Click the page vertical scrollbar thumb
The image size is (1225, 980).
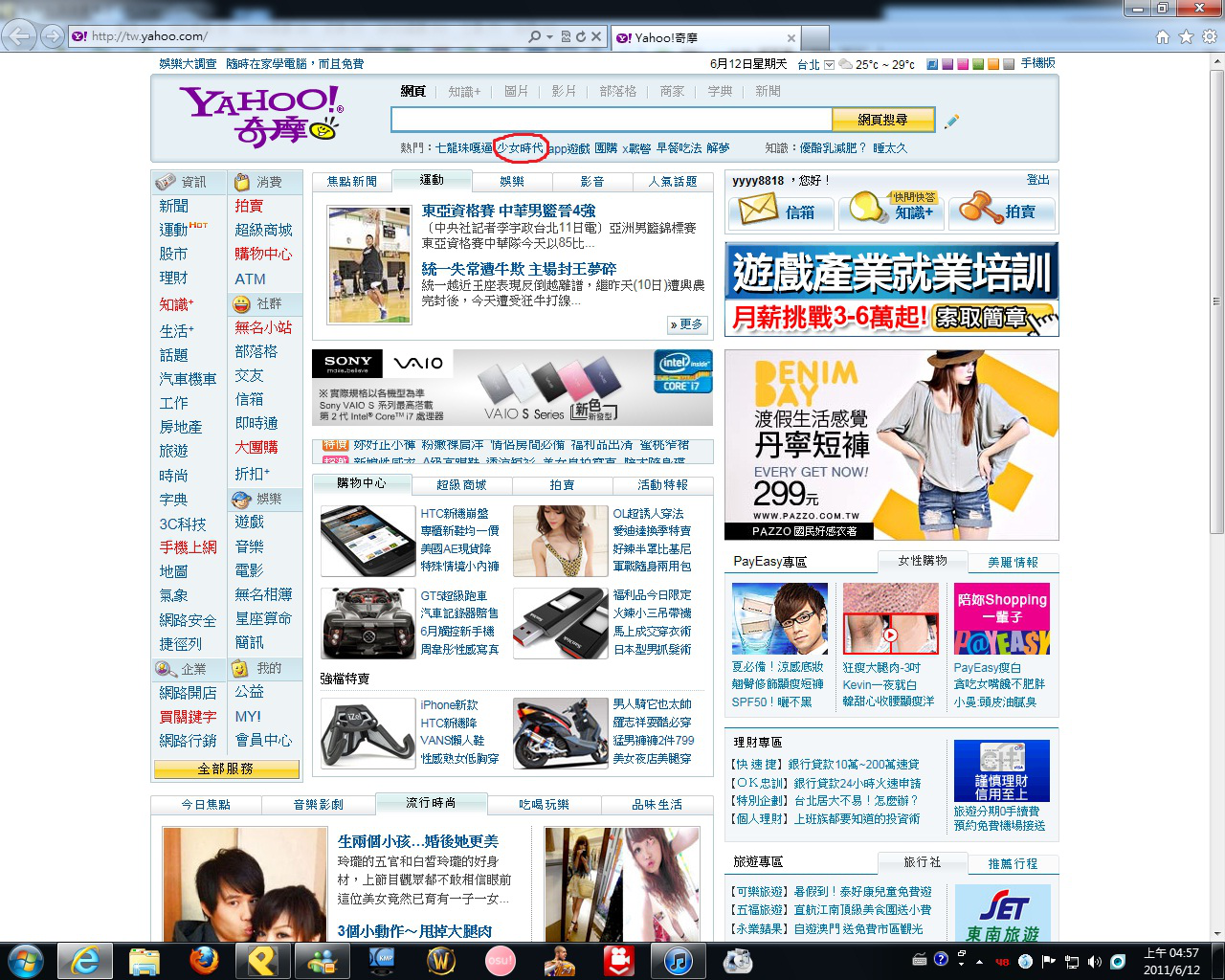pos(1216,300)
